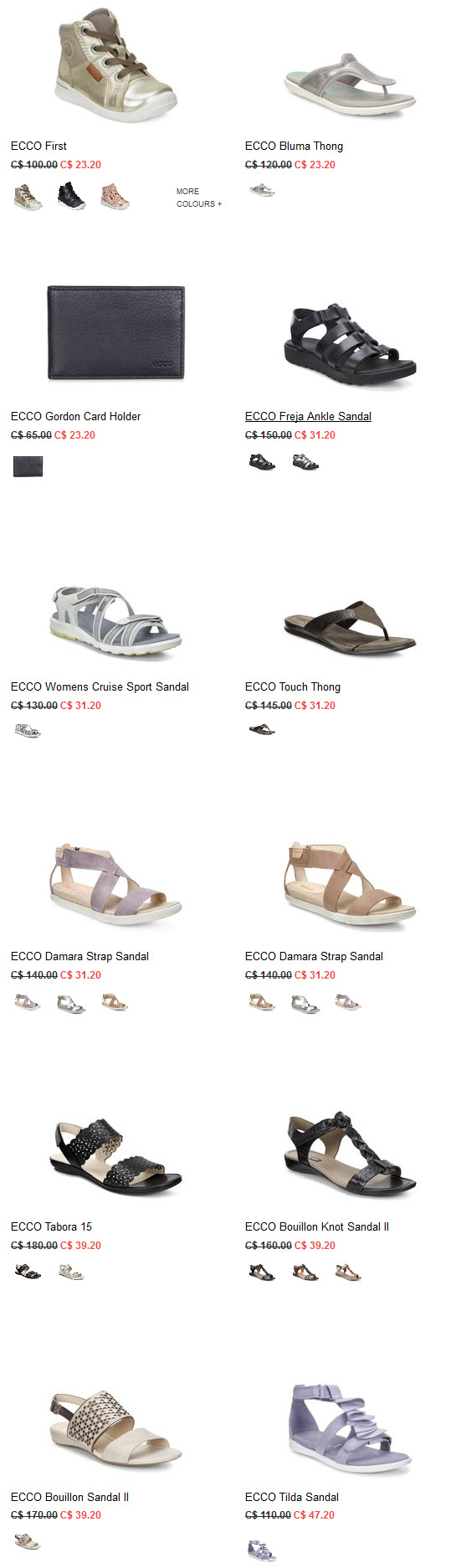Open the ECCO Freja Ankle Sandal link

click(x=308, y=416)
